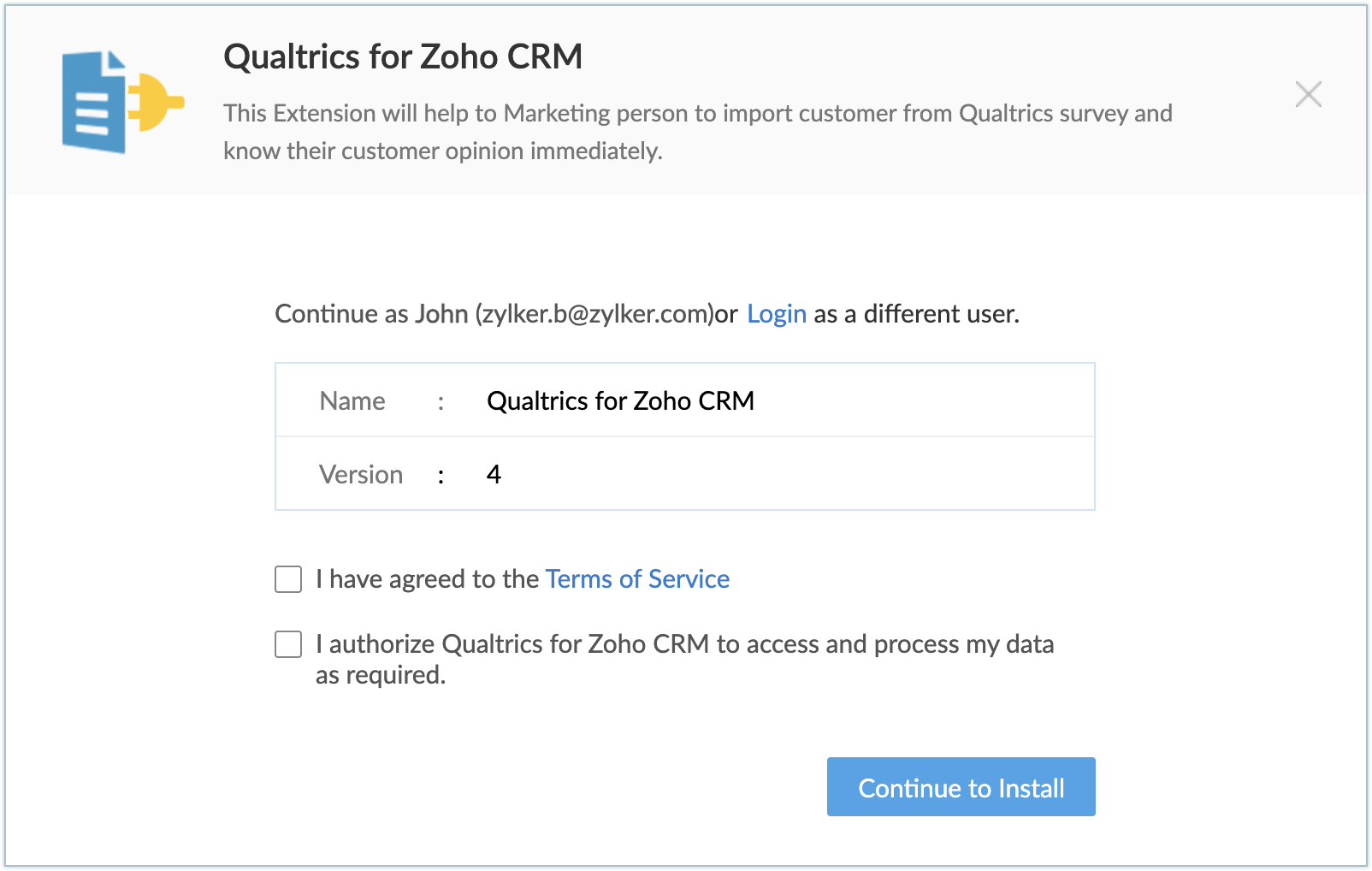
Task: Click the blue document extension logo
Action: [x=92, y=103]
